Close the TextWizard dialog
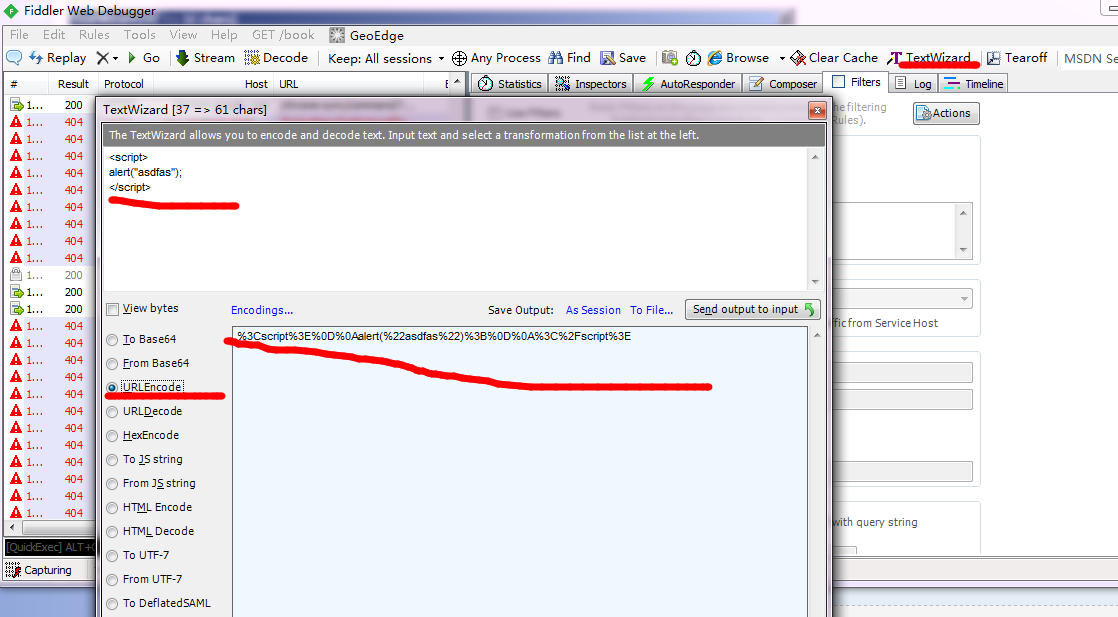Screen dimensions: 1118x617 coord(817,111)
